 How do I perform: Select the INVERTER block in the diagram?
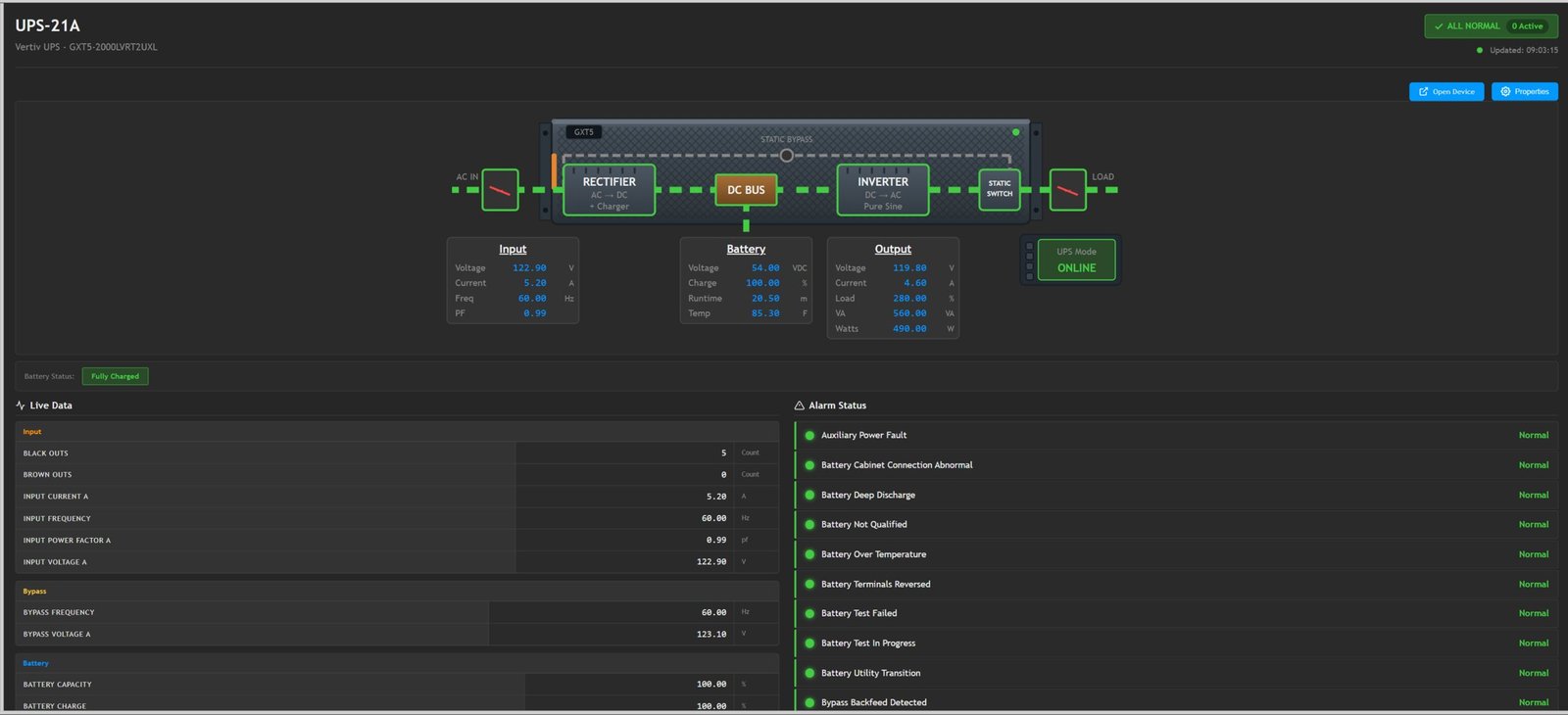click(x=883, y=190)
